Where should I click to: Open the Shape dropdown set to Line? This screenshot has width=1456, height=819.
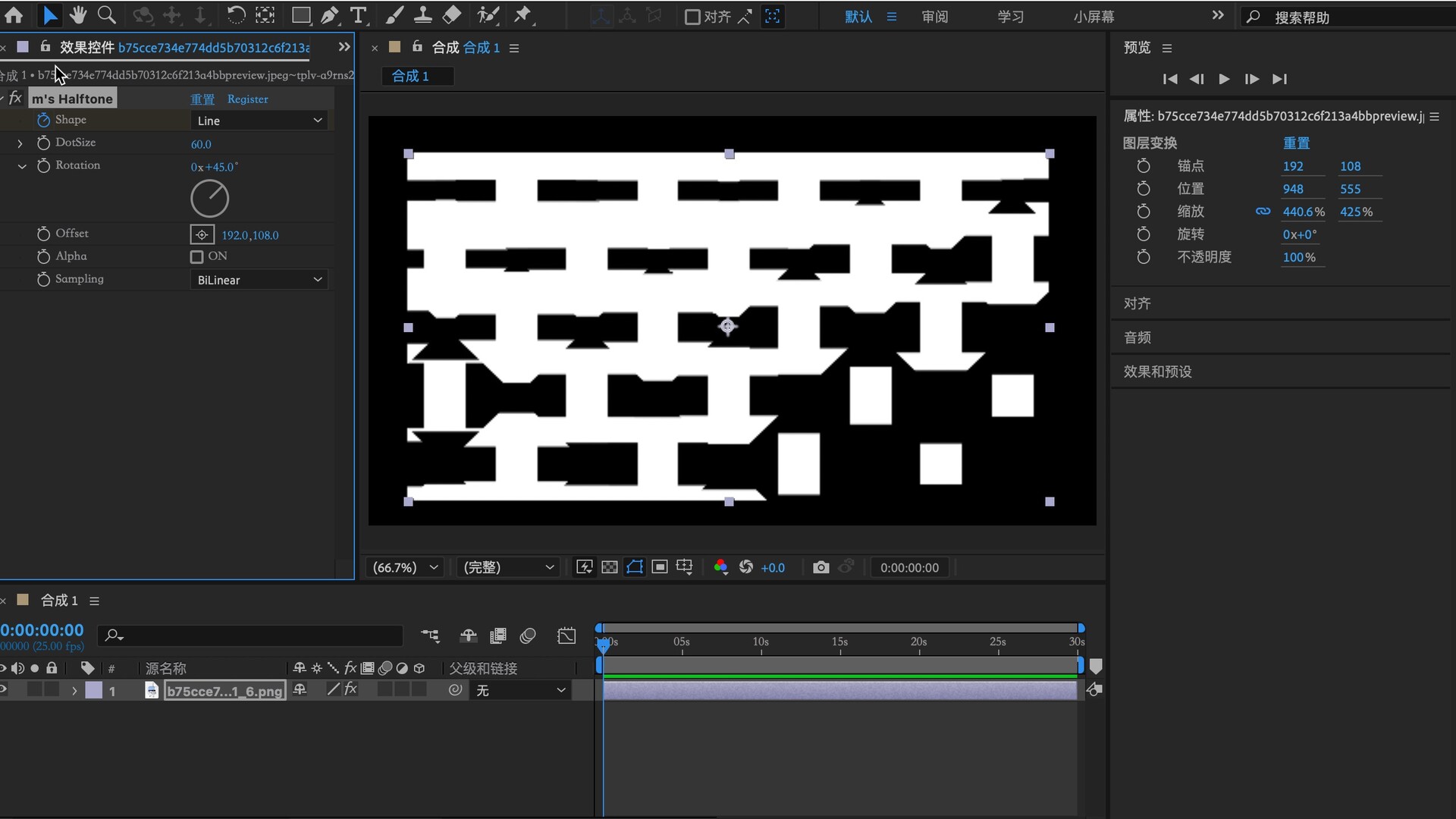259,121
